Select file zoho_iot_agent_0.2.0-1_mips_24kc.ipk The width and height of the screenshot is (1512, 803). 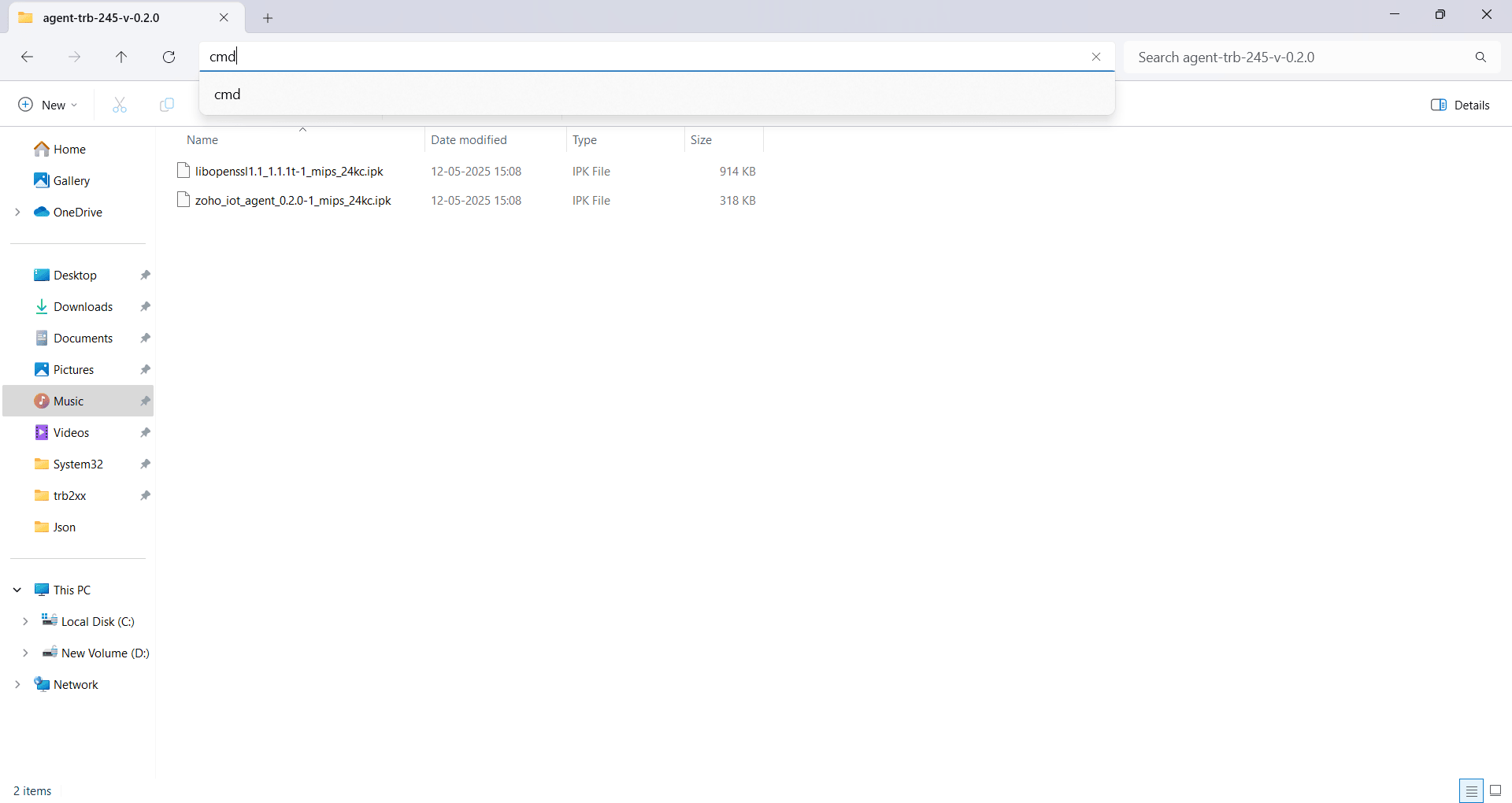coord(293,200)
